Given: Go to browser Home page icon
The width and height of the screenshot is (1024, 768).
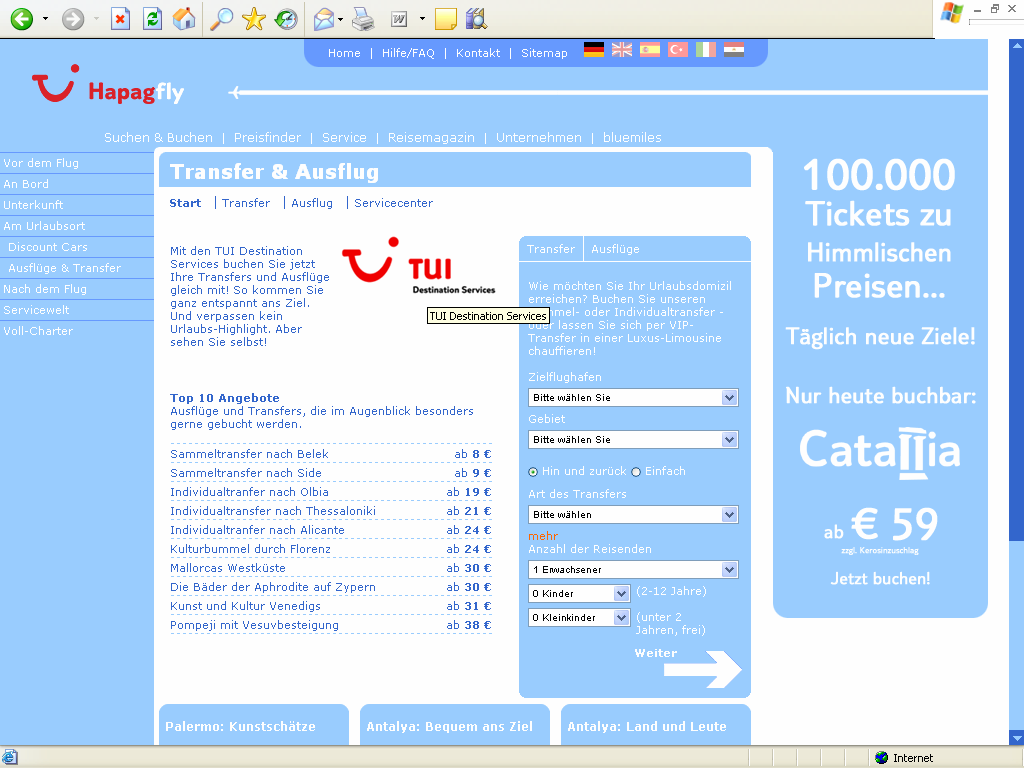Looking at the screenshot, I should 184,19.
